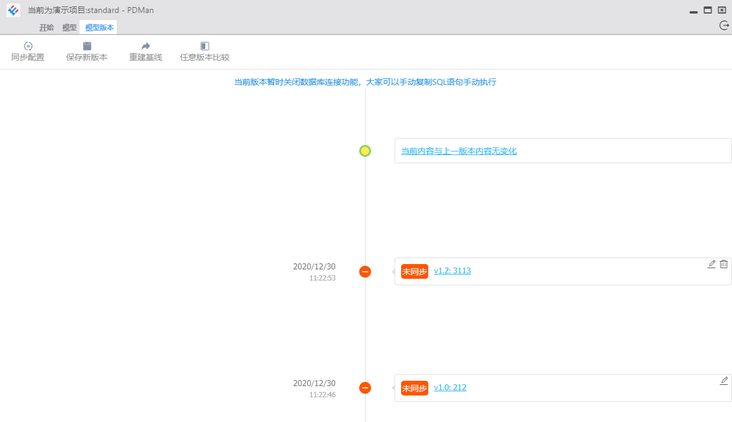
Task: Click the exit icon below the window controls
Action: 724,26
